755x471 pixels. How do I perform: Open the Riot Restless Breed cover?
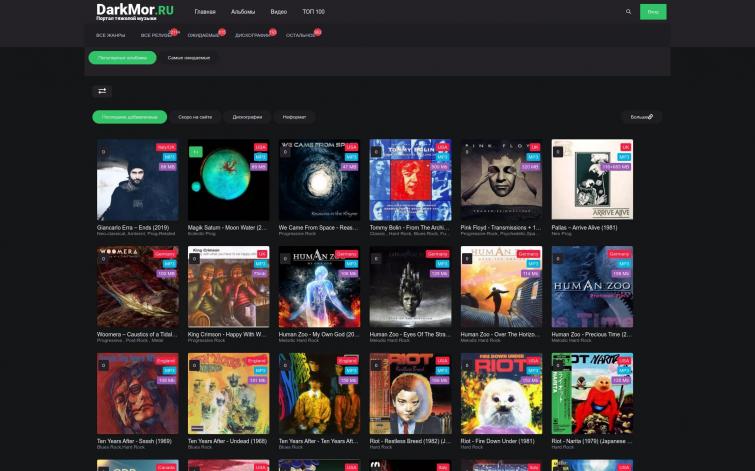point(410,393)
